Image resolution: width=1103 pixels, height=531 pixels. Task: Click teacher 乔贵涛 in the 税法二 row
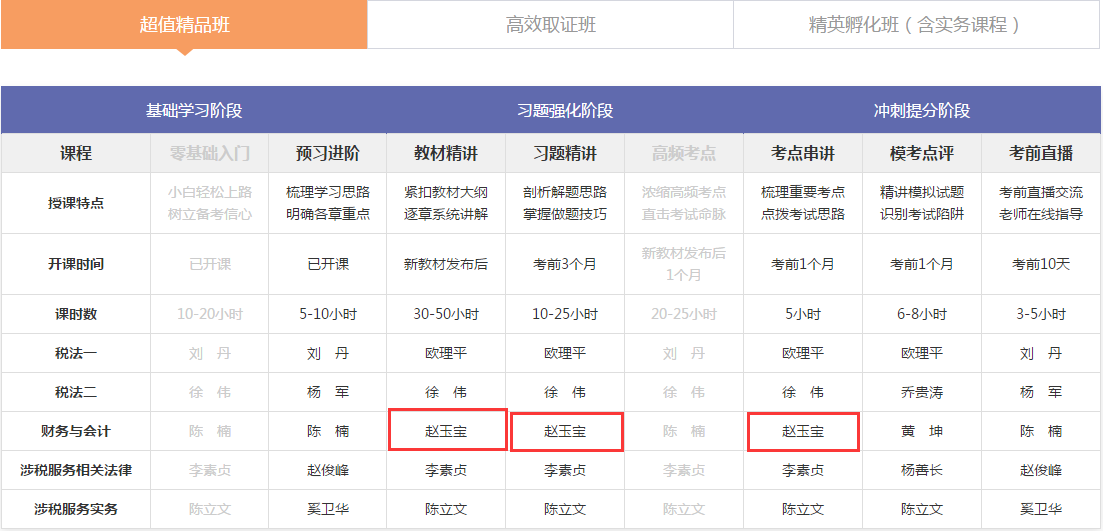click(921, 392)
